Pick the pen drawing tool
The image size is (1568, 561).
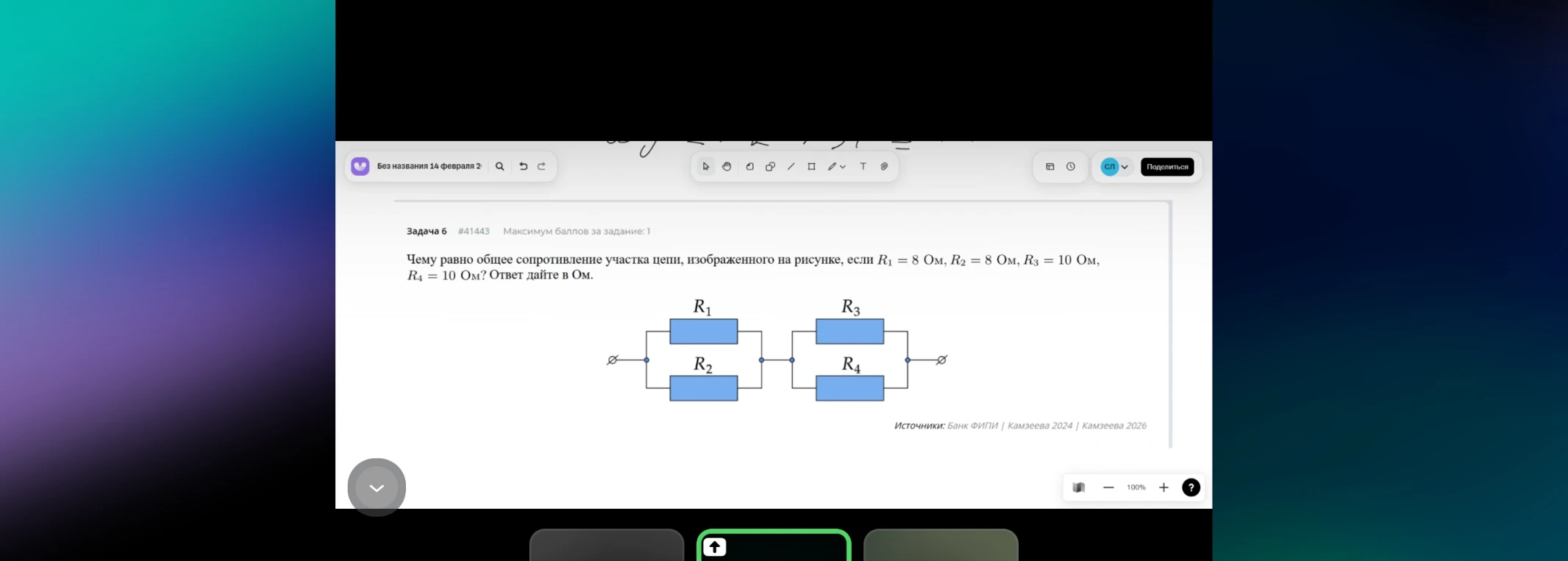pyautogui.click(x=832, y=167)
